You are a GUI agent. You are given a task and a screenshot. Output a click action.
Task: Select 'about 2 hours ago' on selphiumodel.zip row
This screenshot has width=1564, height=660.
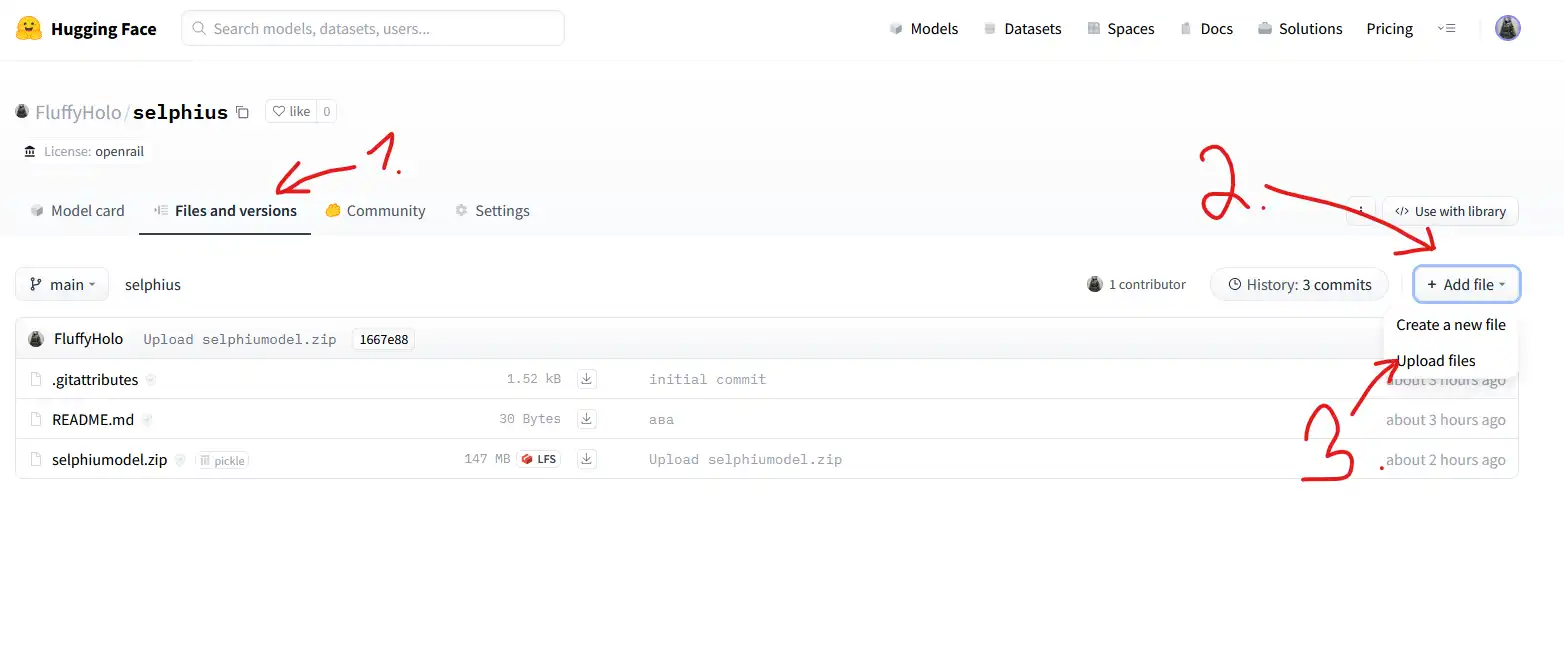tap(1445, 460)
